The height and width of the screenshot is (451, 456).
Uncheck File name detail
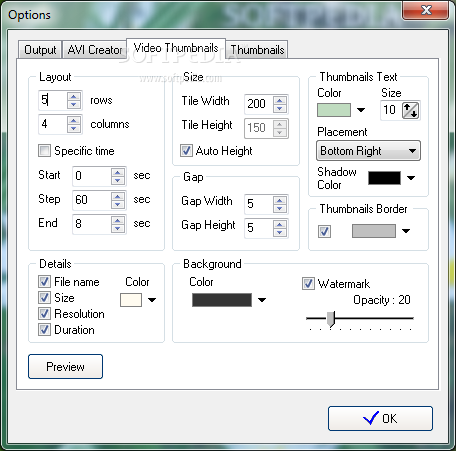[x=44, y=282]
